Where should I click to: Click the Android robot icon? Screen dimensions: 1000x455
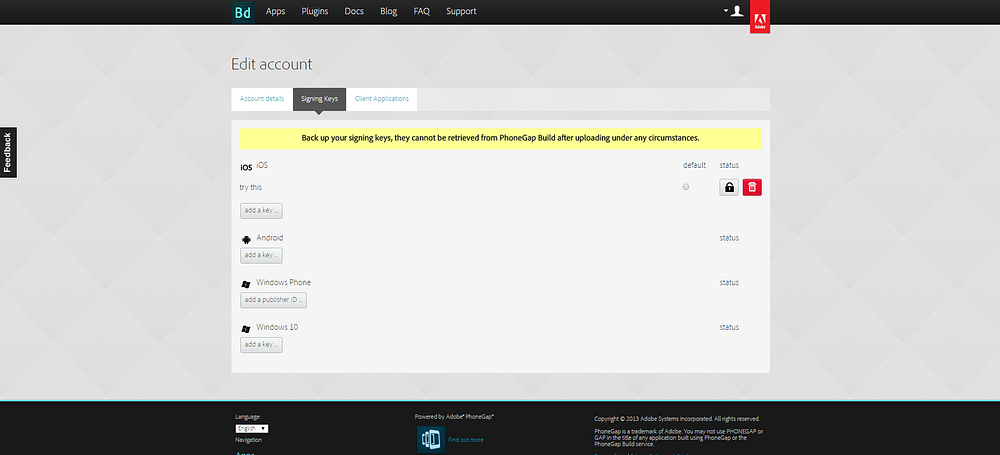point(246,239)
